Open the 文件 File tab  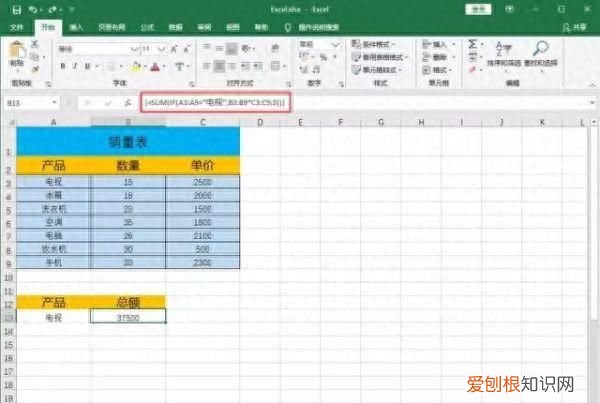(x=16, y=27)
